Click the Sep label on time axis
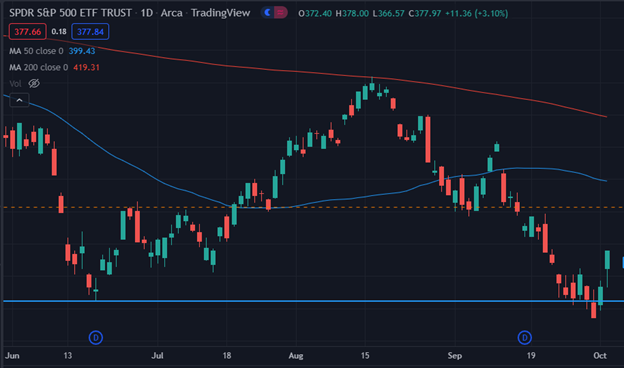The height and width of the screenshot is (368, 624). pyautogui.click(x=454, y=356)
